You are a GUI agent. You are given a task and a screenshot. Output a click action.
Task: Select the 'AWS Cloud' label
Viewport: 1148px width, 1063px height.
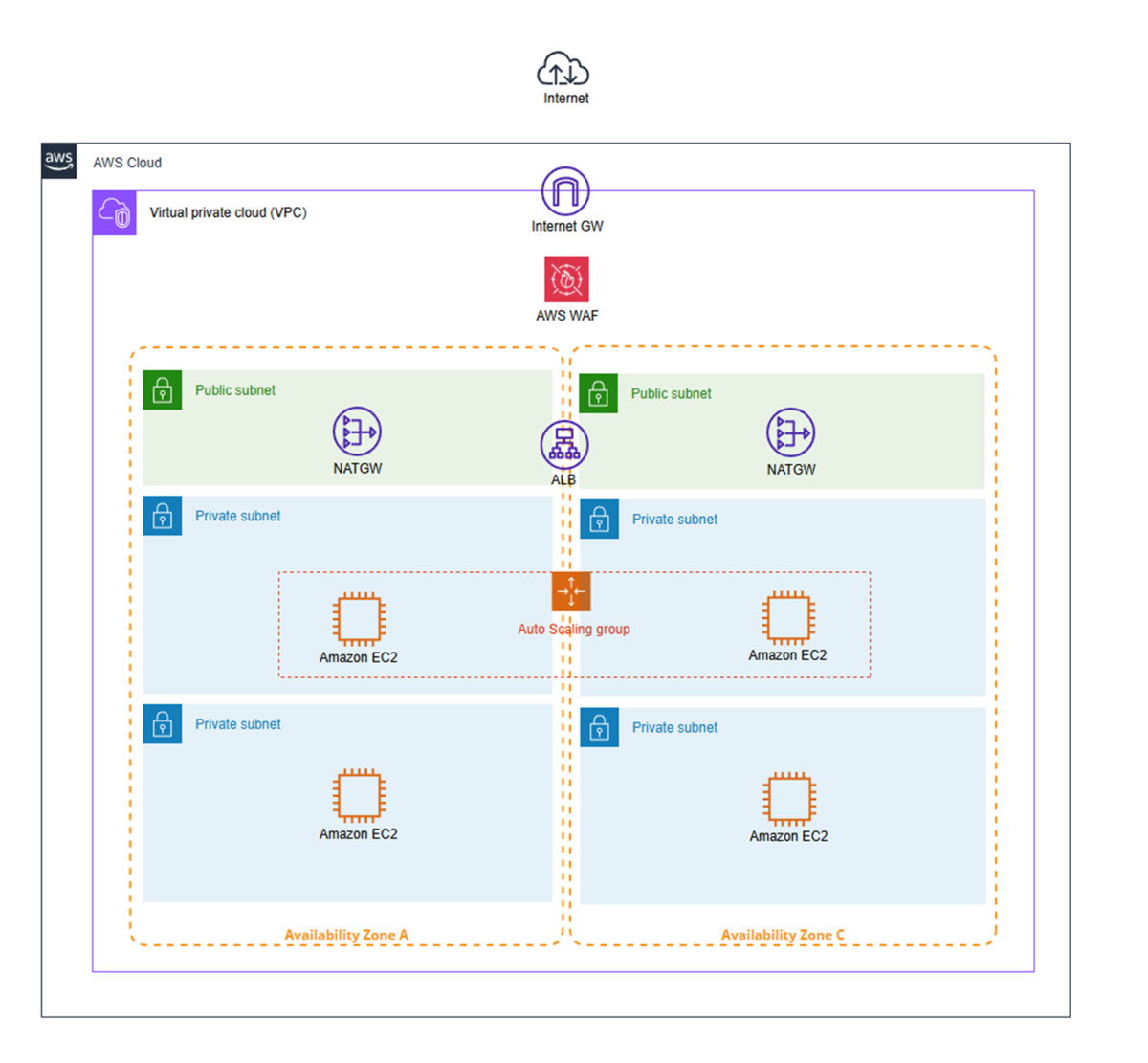click(x=127, y=163)
